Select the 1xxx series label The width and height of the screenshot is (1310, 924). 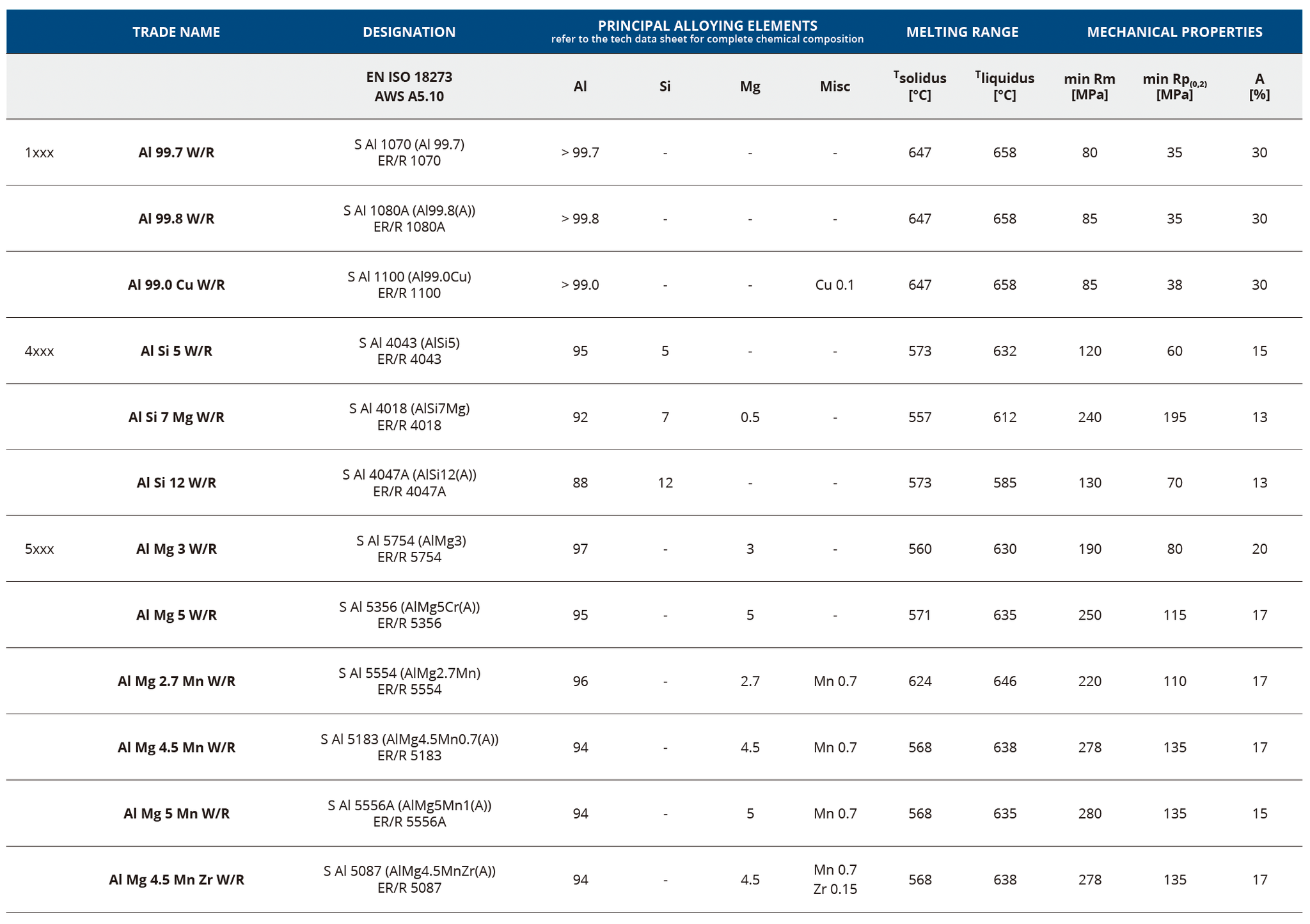(x=39, y=153)
